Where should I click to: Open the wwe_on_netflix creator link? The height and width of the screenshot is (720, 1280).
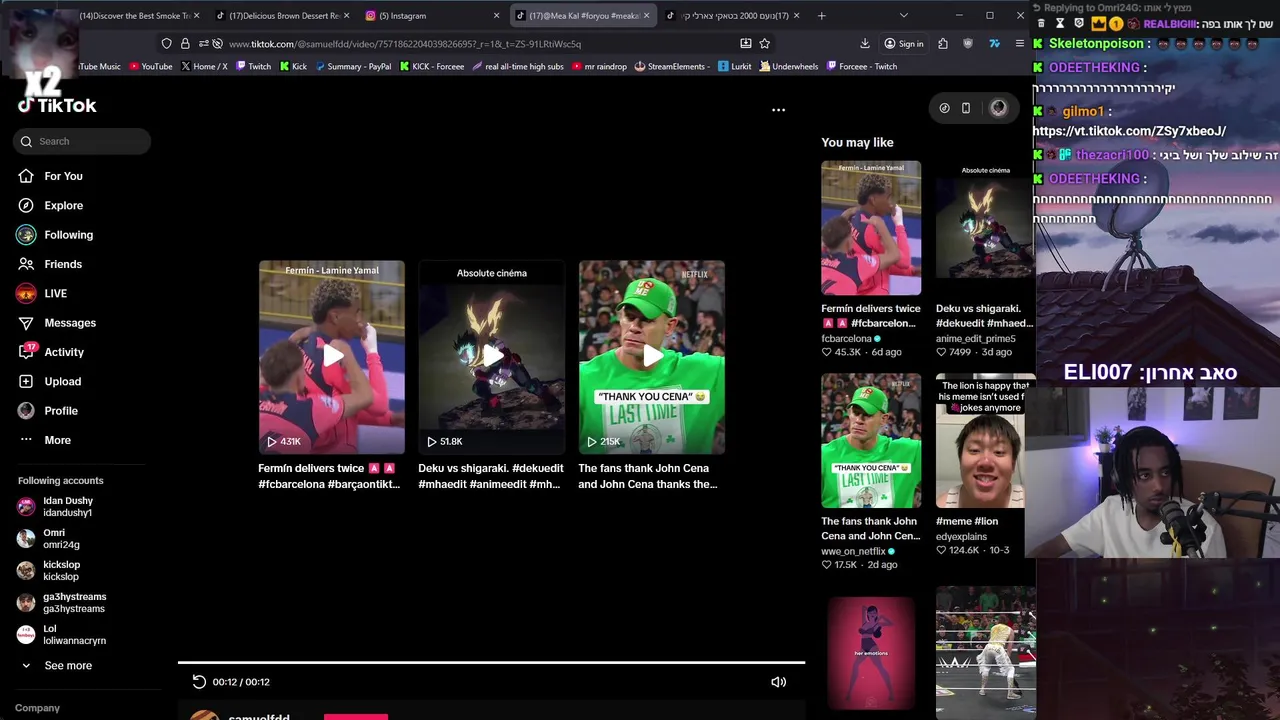(x=858, y=551)
